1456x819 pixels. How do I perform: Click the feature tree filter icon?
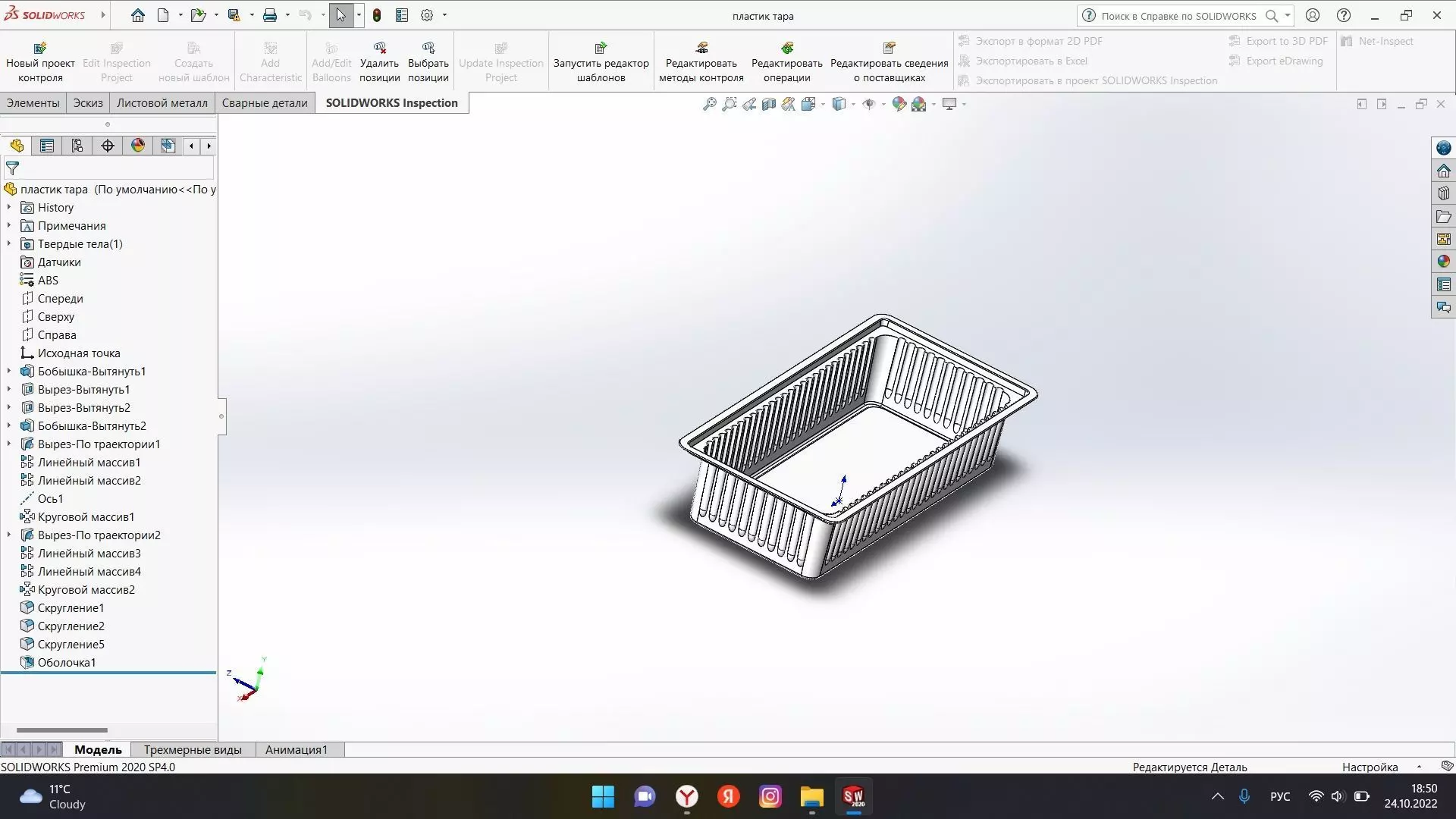pos(12,168)
